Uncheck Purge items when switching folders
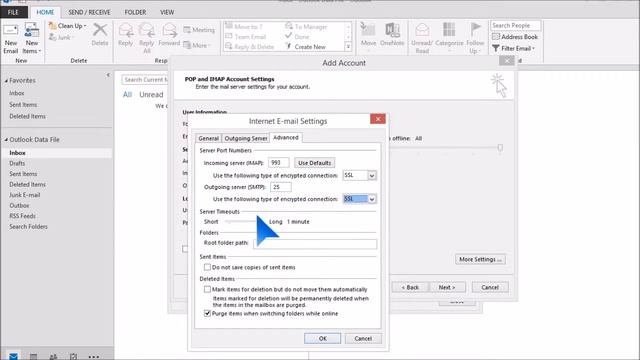Viewport: 640px width, 360px height. click(207, 313)
